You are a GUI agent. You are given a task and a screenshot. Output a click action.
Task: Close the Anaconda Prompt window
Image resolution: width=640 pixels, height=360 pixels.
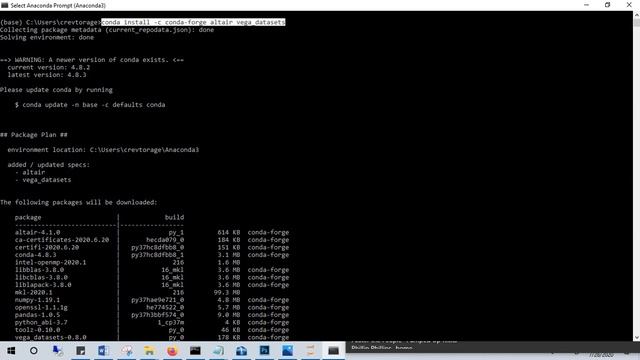[x=629, y=5]
